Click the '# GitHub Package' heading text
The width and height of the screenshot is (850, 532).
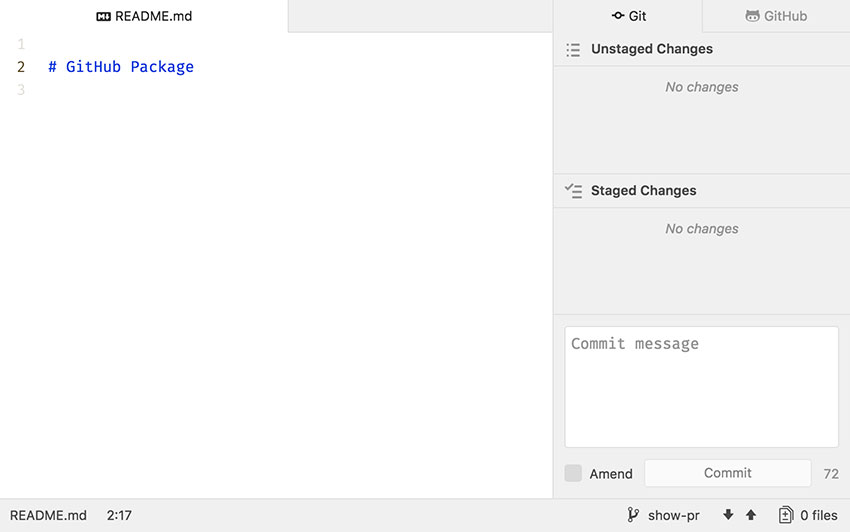(x=121, y=67)
